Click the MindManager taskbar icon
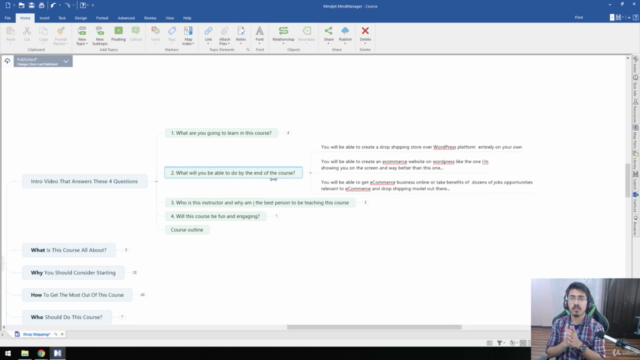The width and height of the screenshot is (640, 360). coord(58,353)
